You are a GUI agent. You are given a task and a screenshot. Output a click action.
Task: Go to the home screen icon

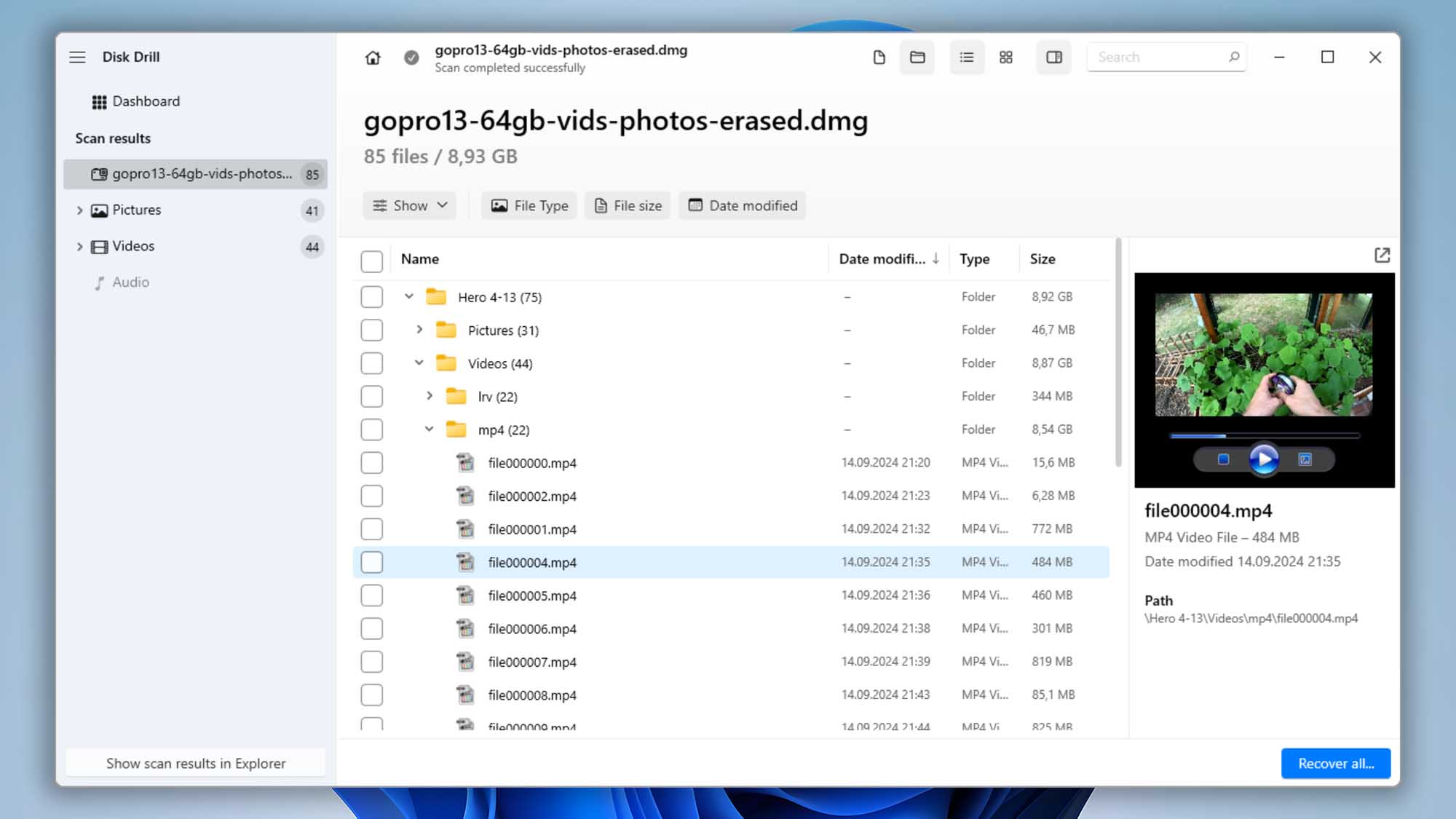(373, 58)
